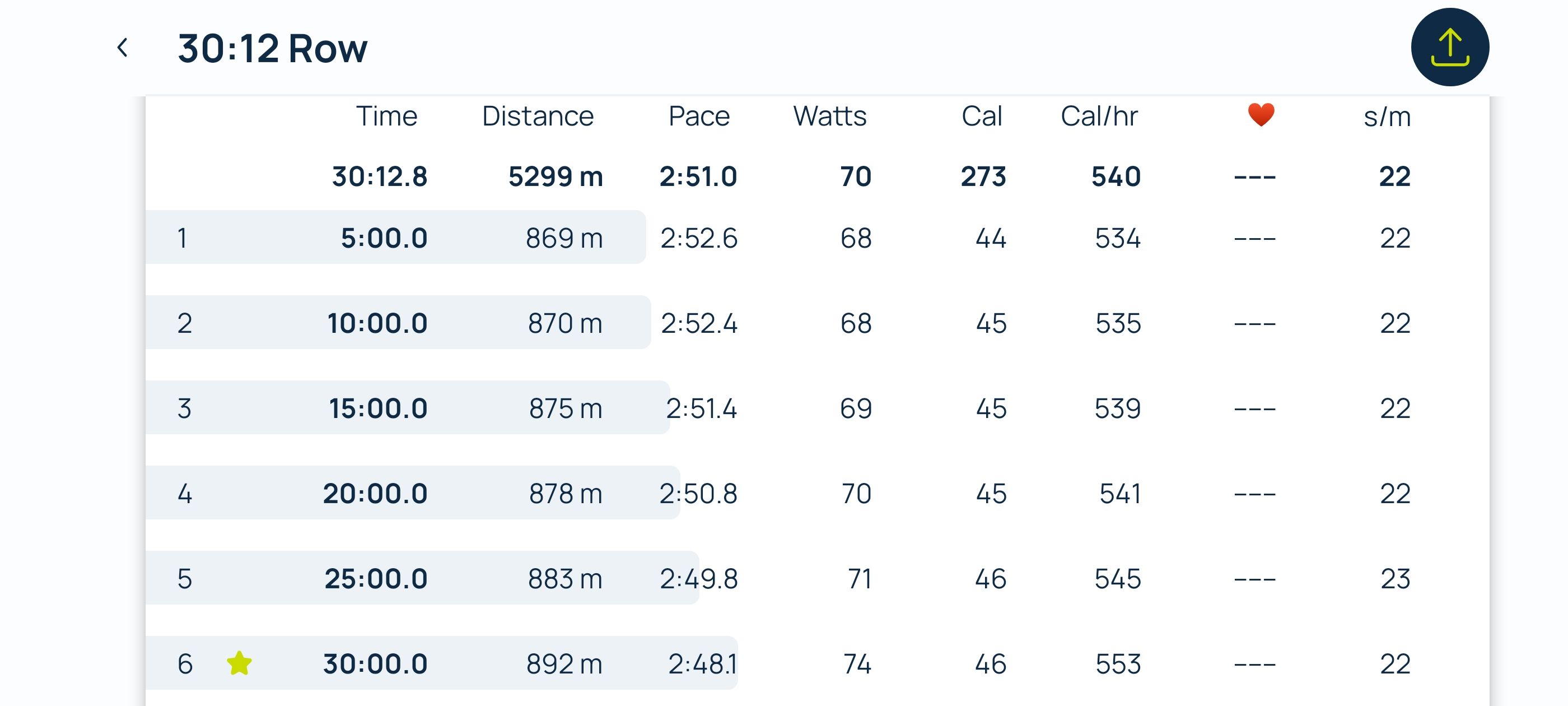Tap the 892 m distance bar
This screenshot has height=706, width=1568.
tap(564, 663)
